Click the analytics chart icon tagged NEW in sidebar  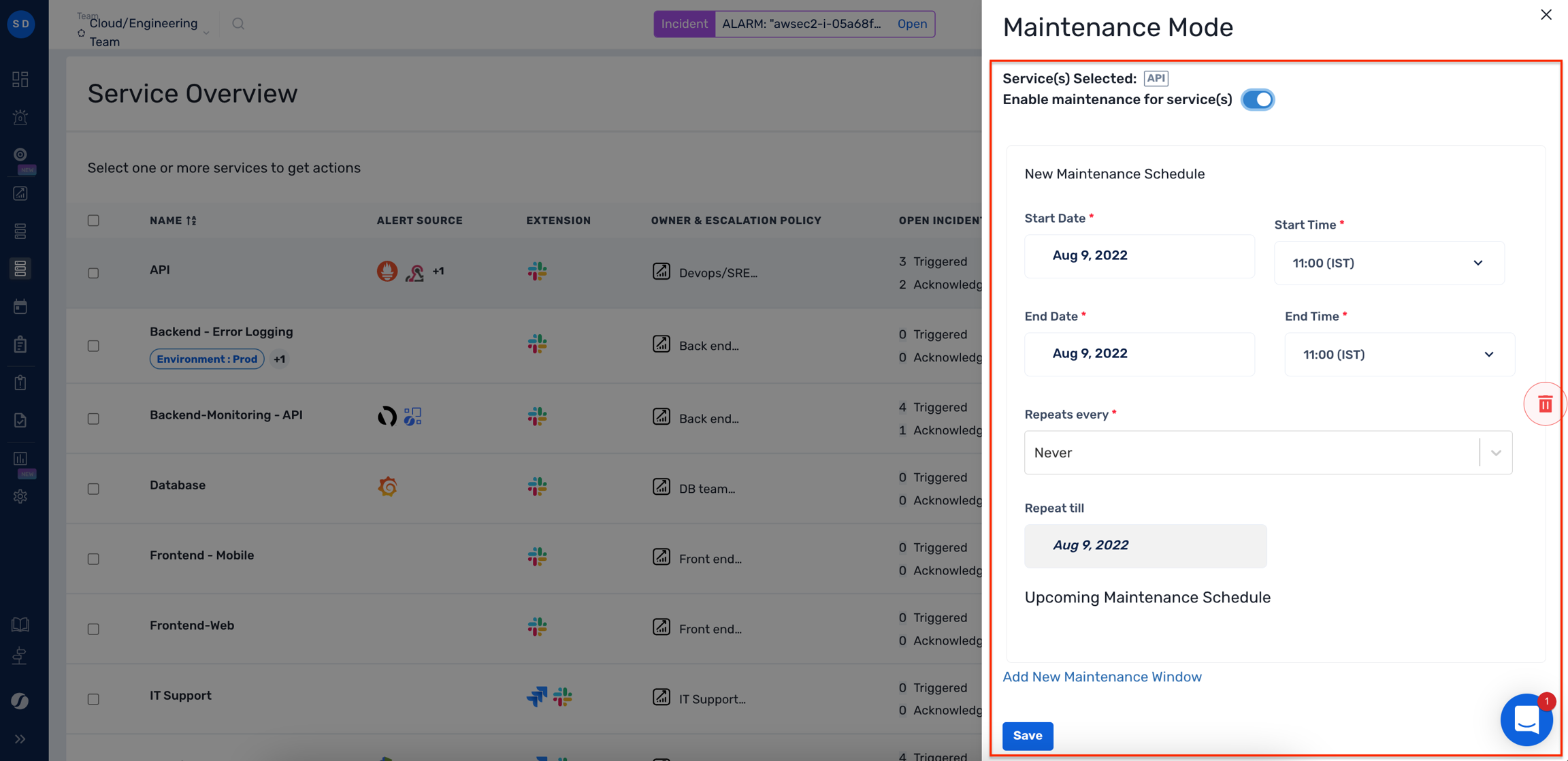[x=20, y=458]
